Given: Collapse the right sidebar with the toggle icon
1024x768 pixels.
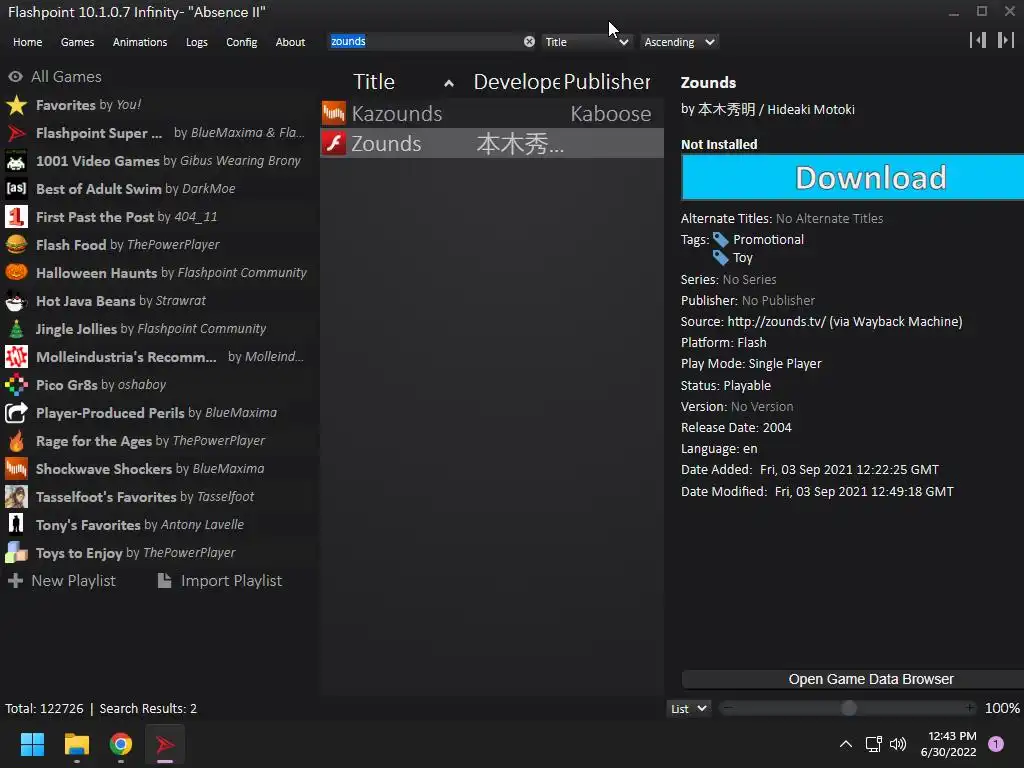Looking at the screenshot, I should tap(1005, 40).
